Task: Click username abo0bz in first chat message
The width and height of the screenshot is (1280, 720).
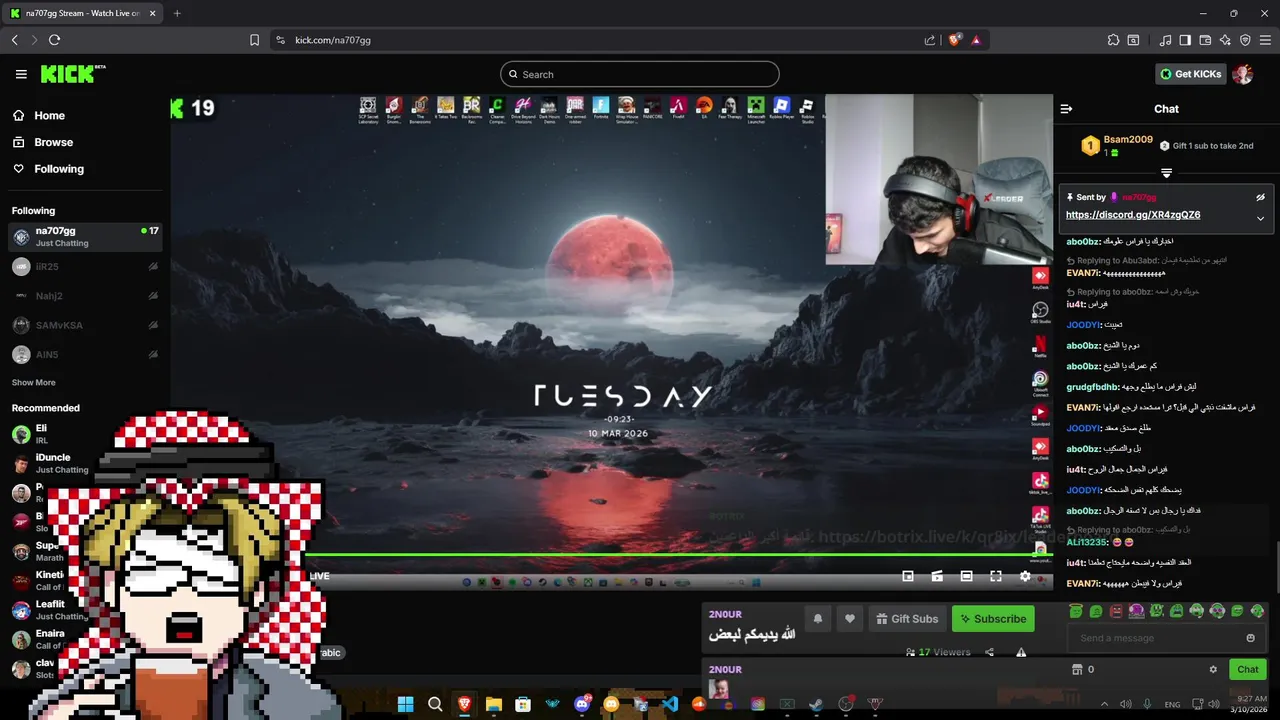Action: tap(1083, 241)
